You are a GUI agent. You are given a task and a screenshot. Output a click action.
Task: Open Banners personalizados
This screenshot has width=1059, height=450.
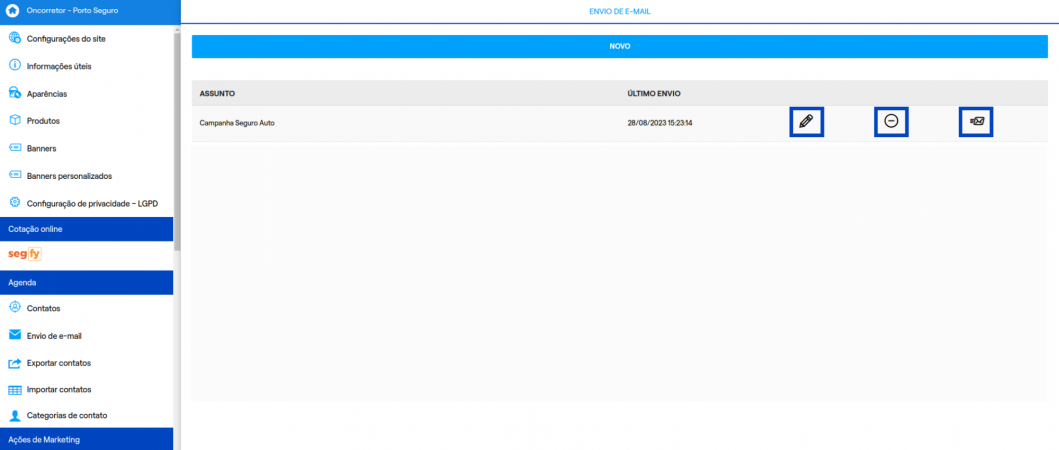coord(70,176)
